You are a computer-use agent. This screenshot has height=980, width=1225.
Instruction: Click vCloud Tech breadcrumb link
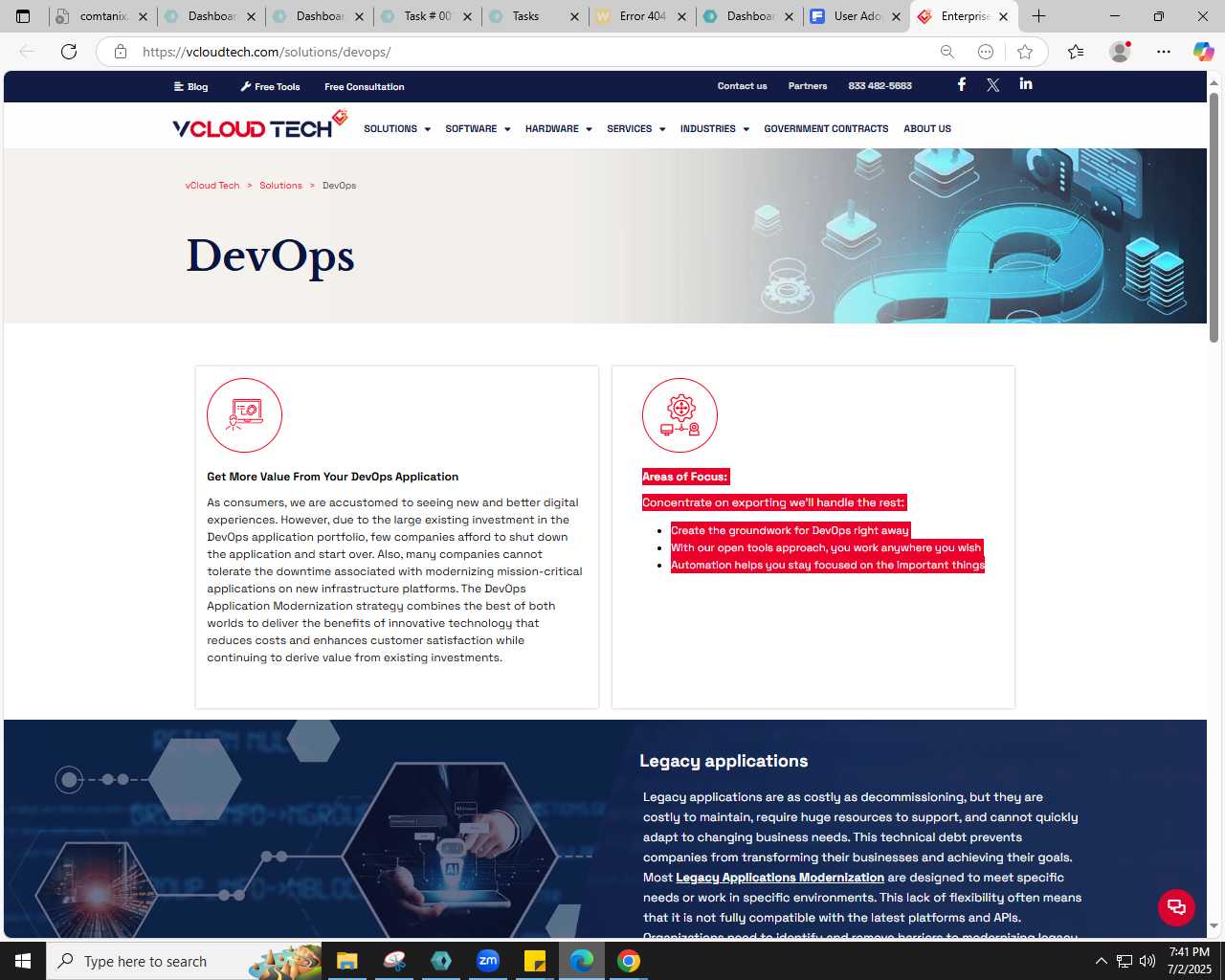pyautogui.click(x=212, y=186)
